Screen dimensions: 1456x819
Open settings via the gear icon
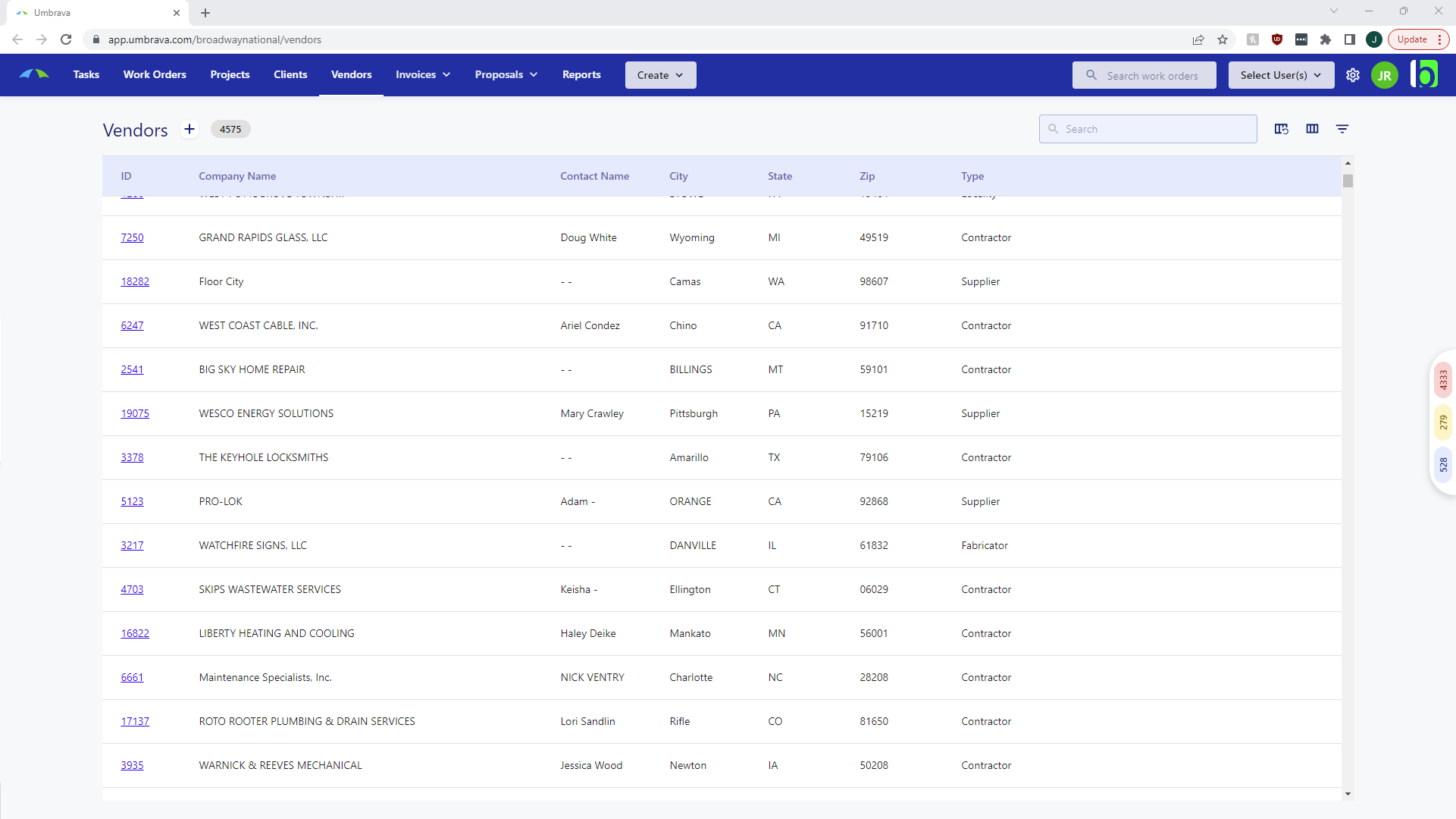coord(1352,75)
